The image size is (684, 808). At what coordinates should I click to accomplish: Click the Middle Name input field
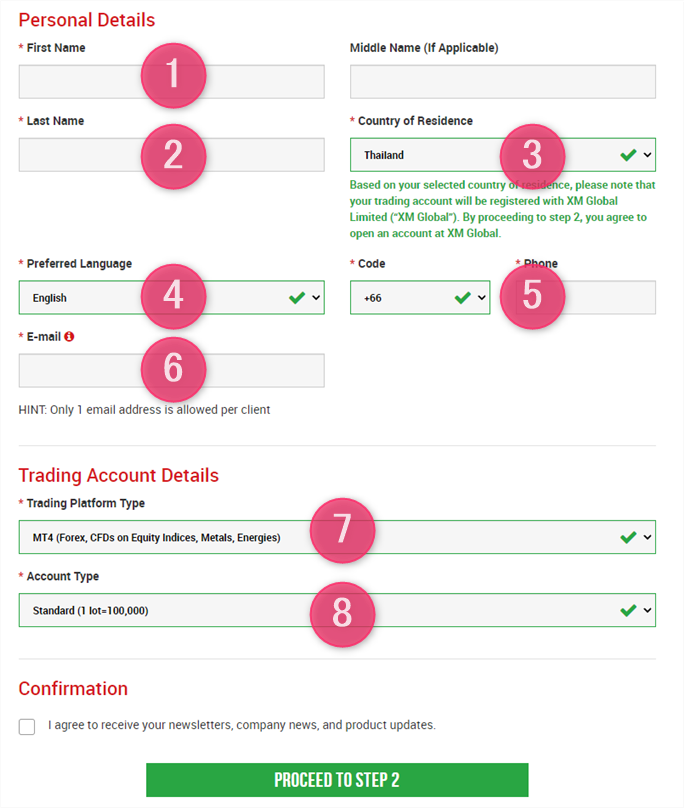coord(502,82)
